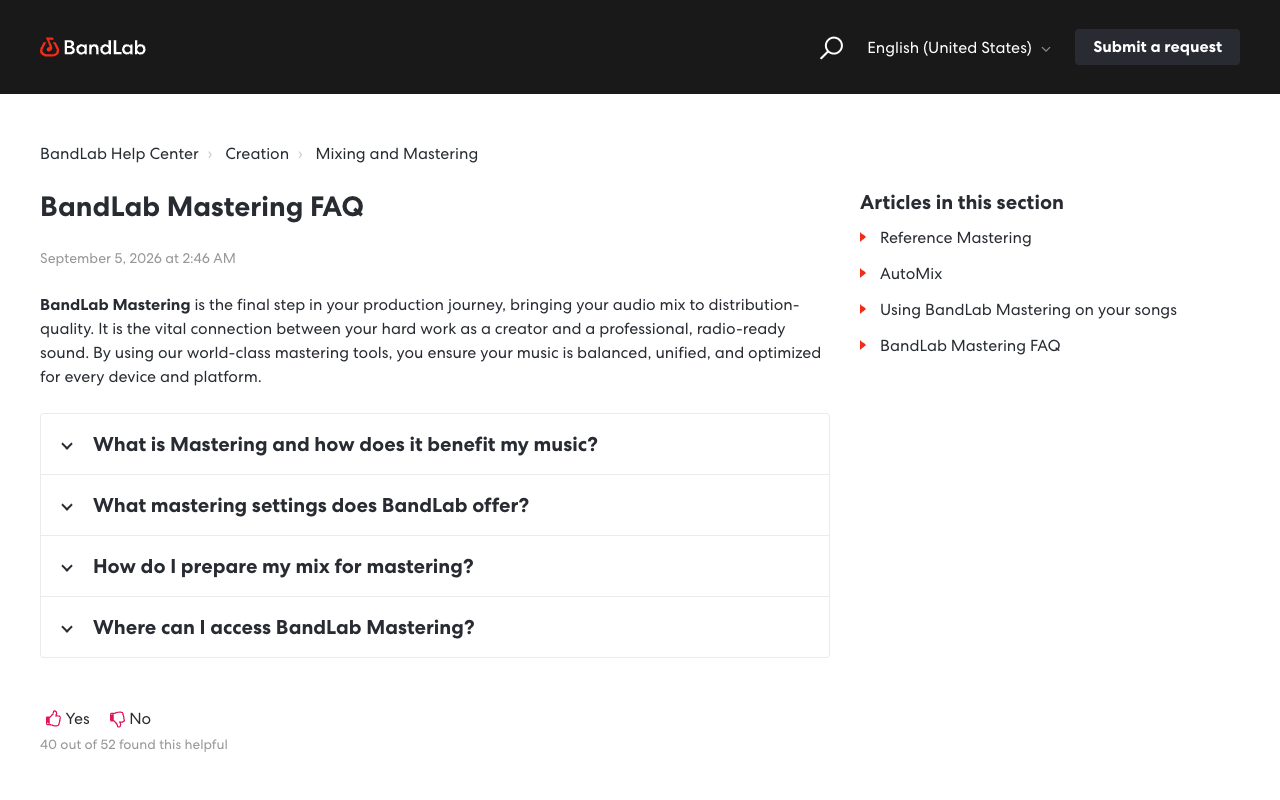Click '40 out of 52 found this helpful' text

[x=134, y=745]
